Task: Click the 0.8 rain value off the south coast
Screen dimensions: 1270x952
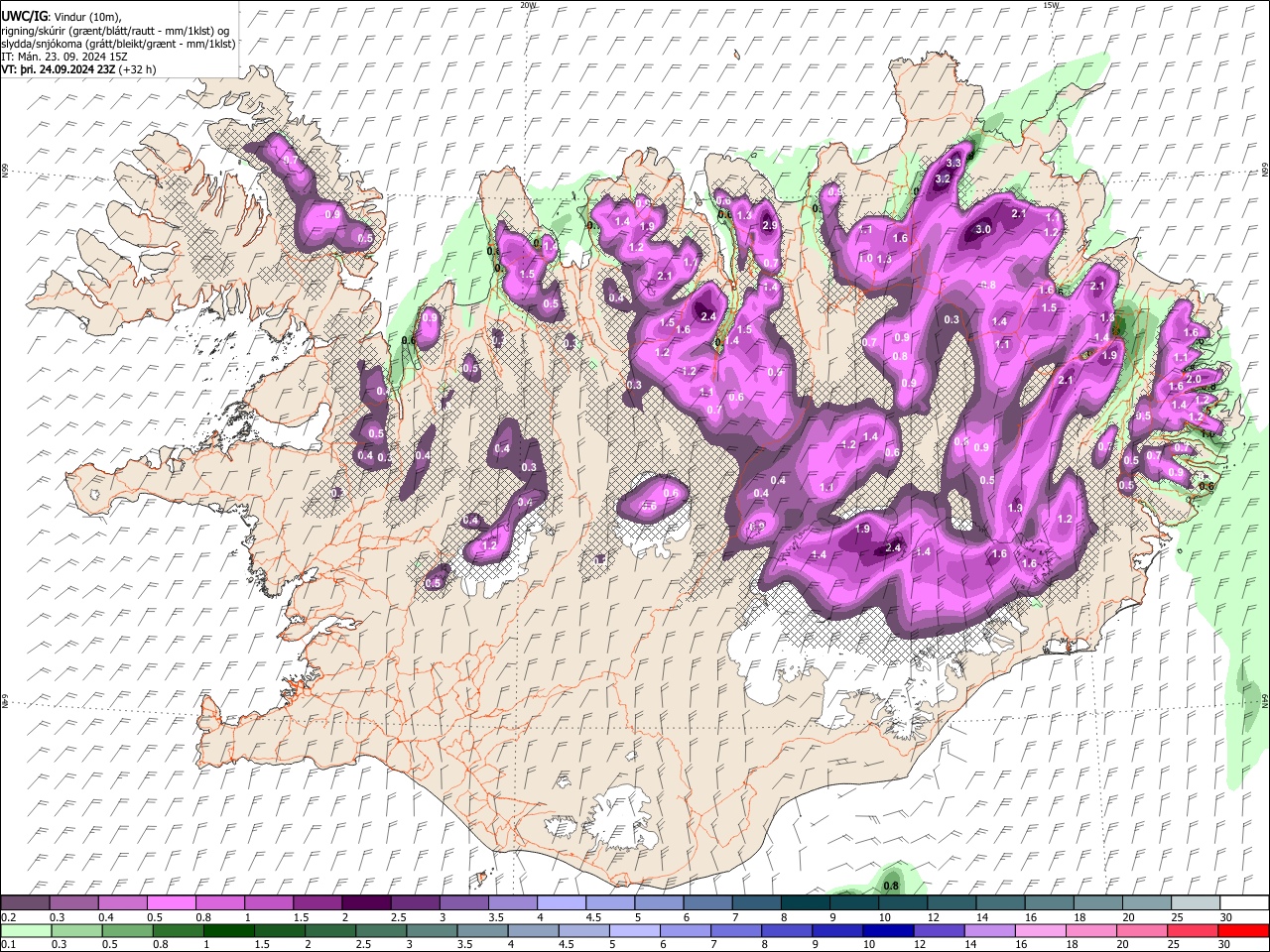Action: pos(891,886)
